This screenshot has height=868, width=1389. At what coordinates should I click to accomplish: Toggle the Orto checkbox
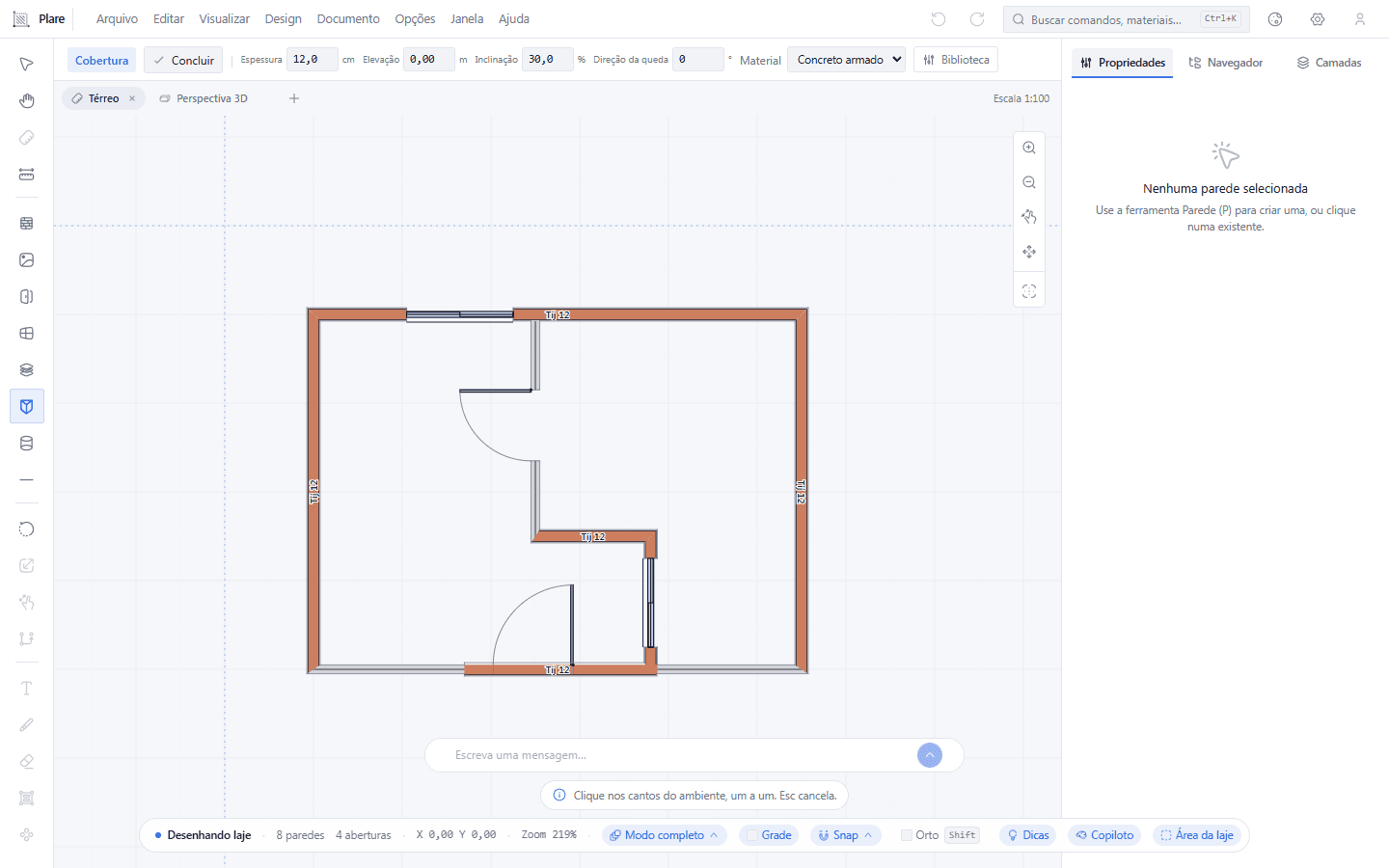[x=907, y=835]
